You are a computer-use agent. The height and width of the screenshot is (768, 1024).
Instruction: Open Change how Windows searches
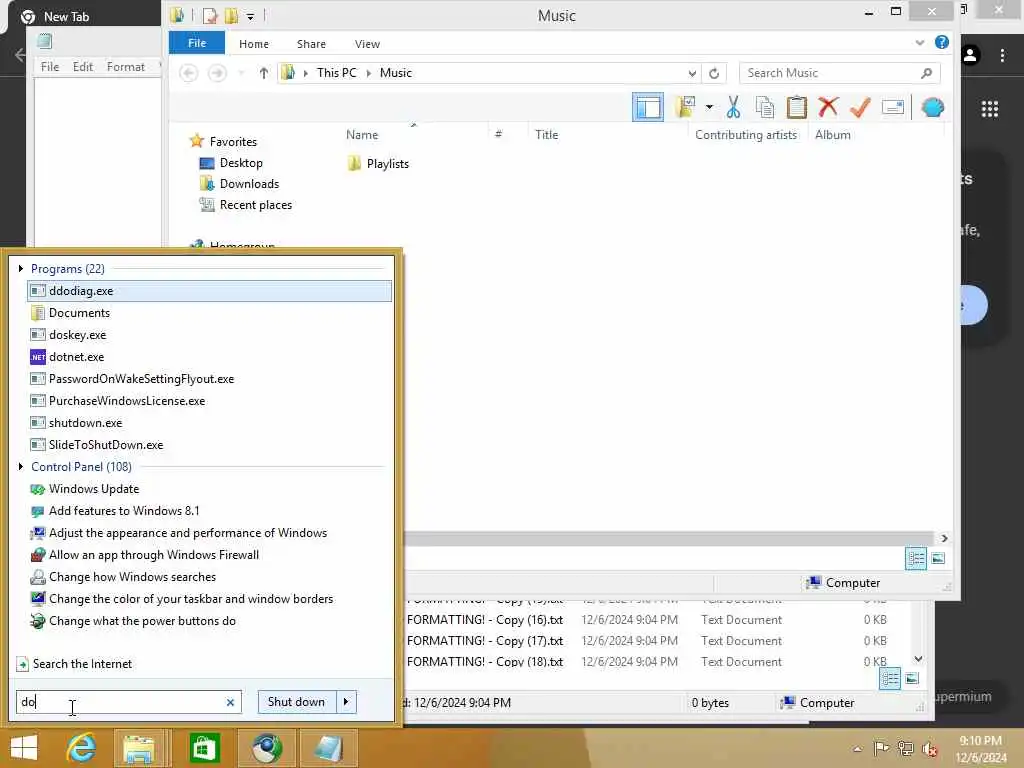pos(209,577)
